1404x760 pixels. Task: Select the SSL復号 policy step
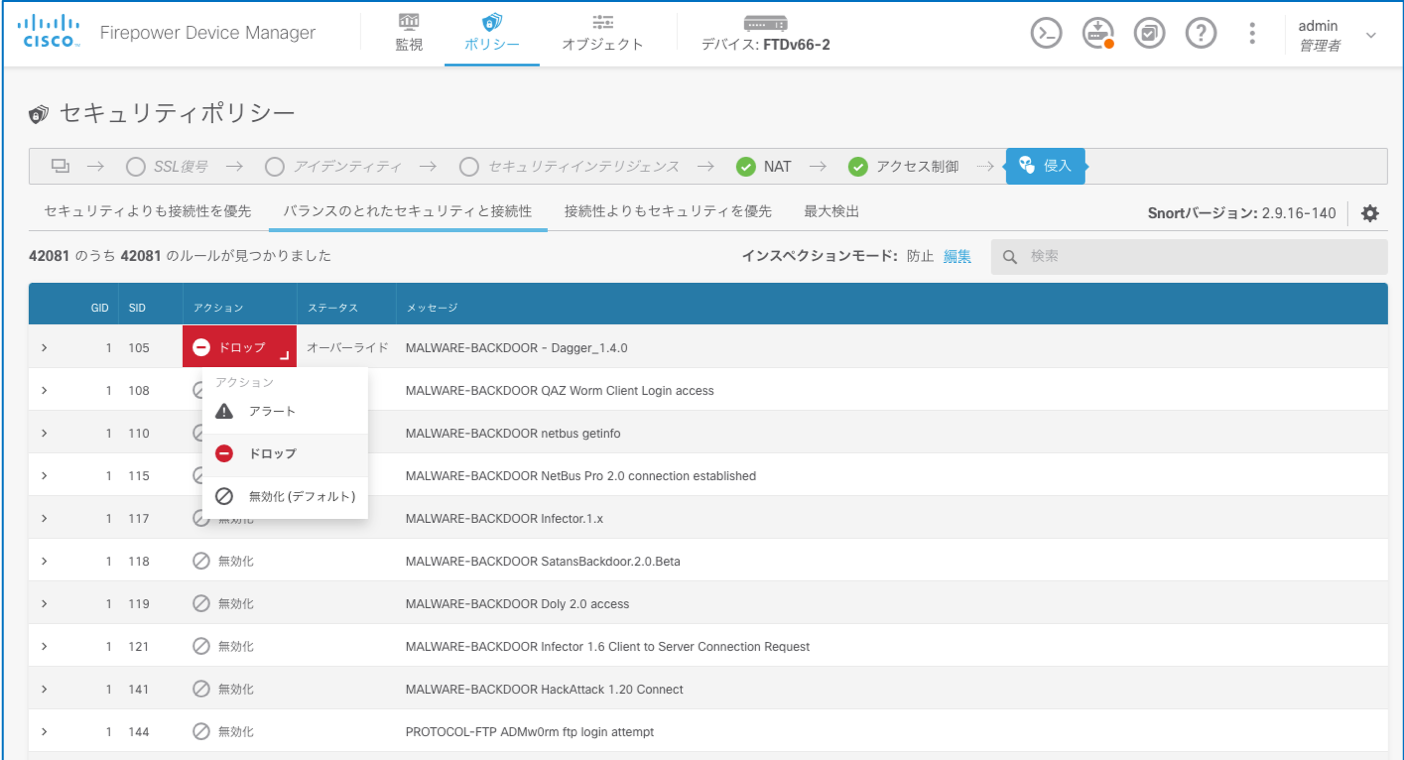pyautogui.click(x=168, y=167)
